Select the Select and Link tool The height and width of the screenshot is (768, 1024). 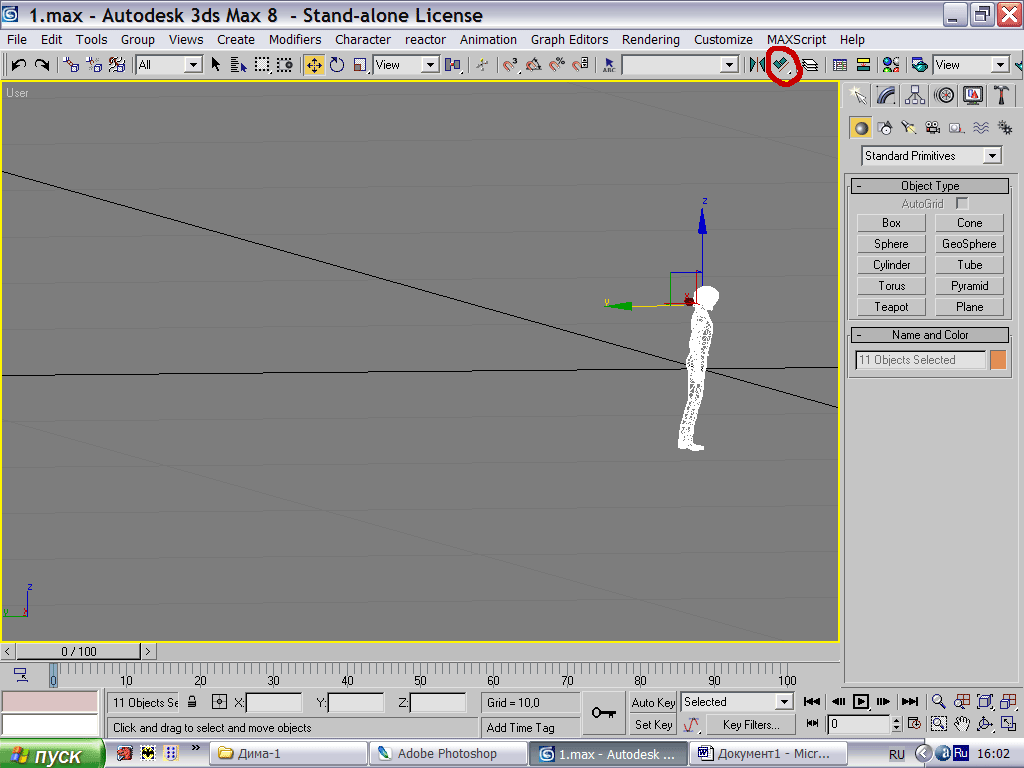coord(71,65)
